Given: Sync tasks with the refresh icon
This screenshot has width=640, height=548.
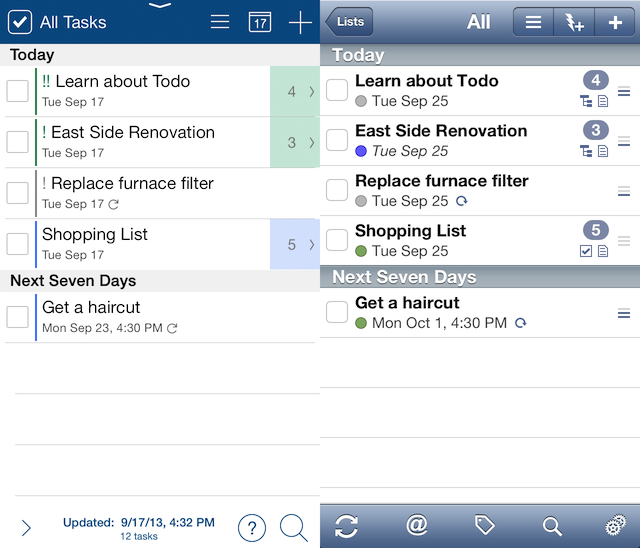Looking at the screenshot, I should click(346, 526).
